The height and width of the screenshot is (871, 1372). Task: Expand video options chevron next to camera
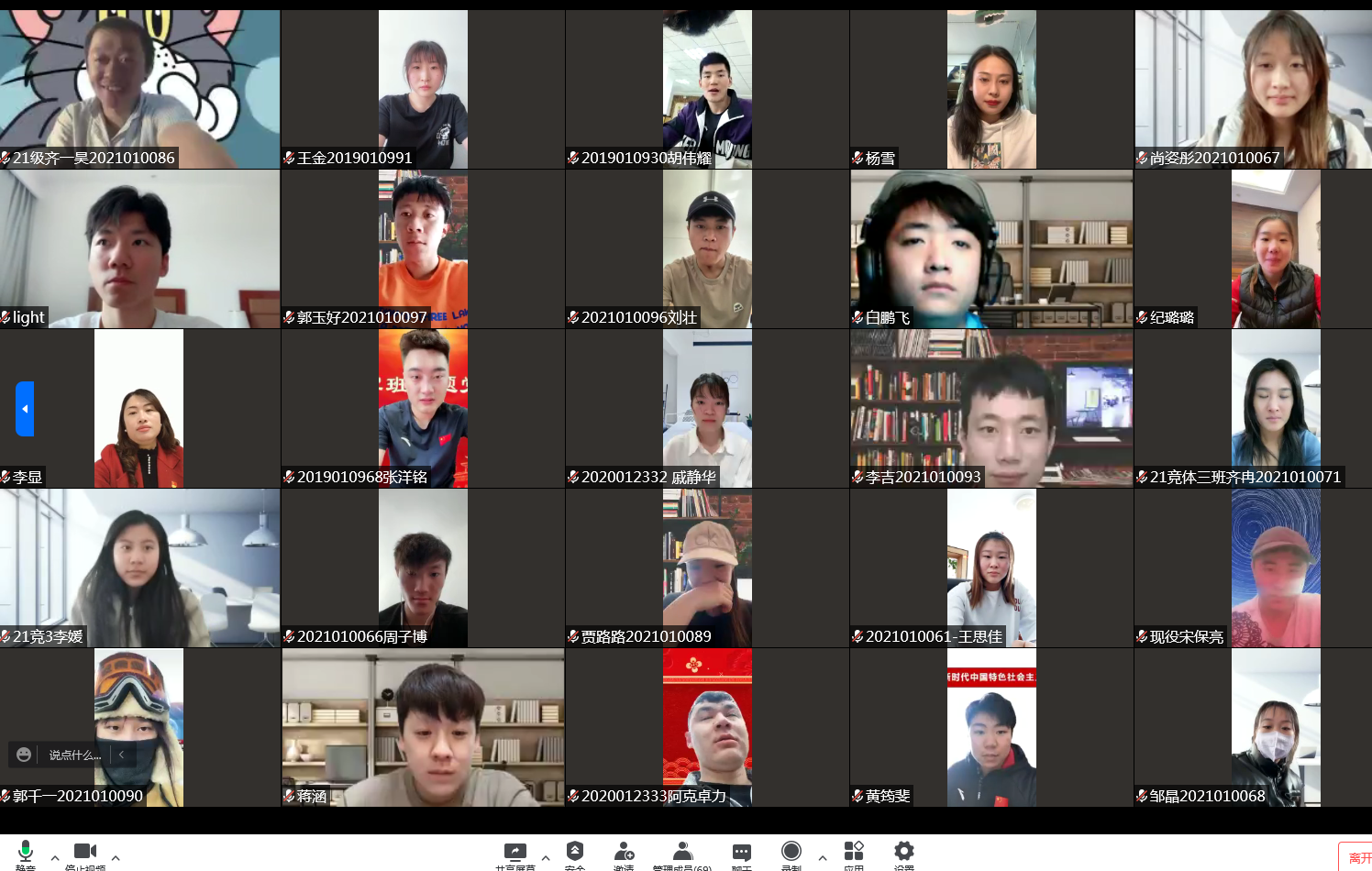(115, 857)
